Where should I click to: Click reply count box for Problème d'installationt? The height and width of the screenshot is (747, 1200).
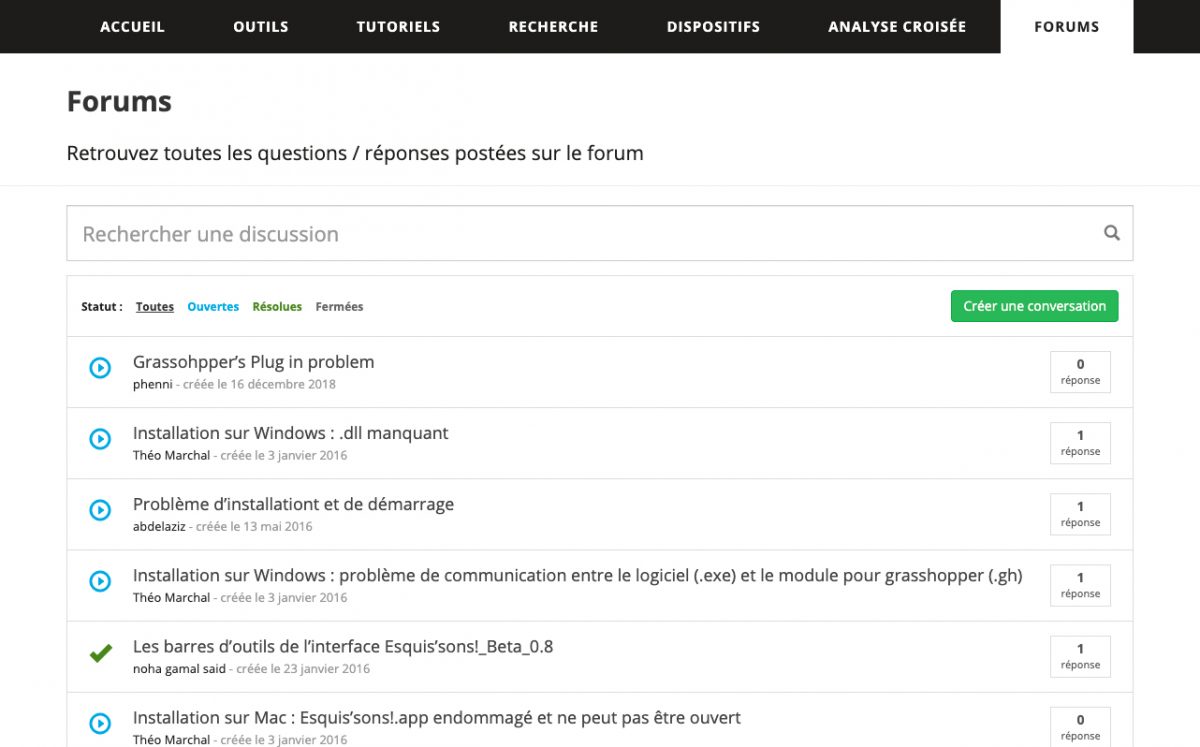[1080, 514]
